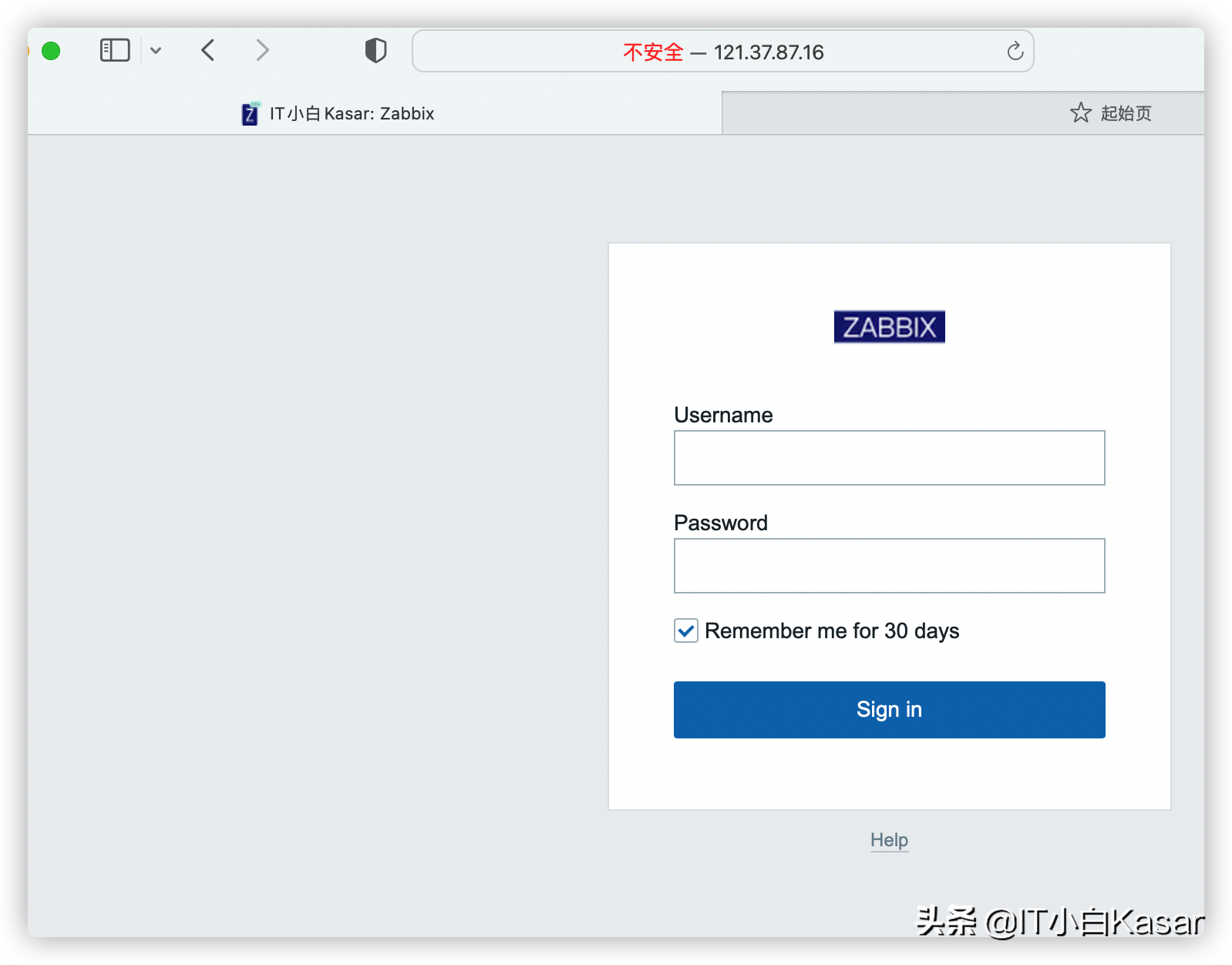Toggle the Safari sidebar icon
Image resolution: width=1232 pixels, height=965 pixels.
coord(115,51)
